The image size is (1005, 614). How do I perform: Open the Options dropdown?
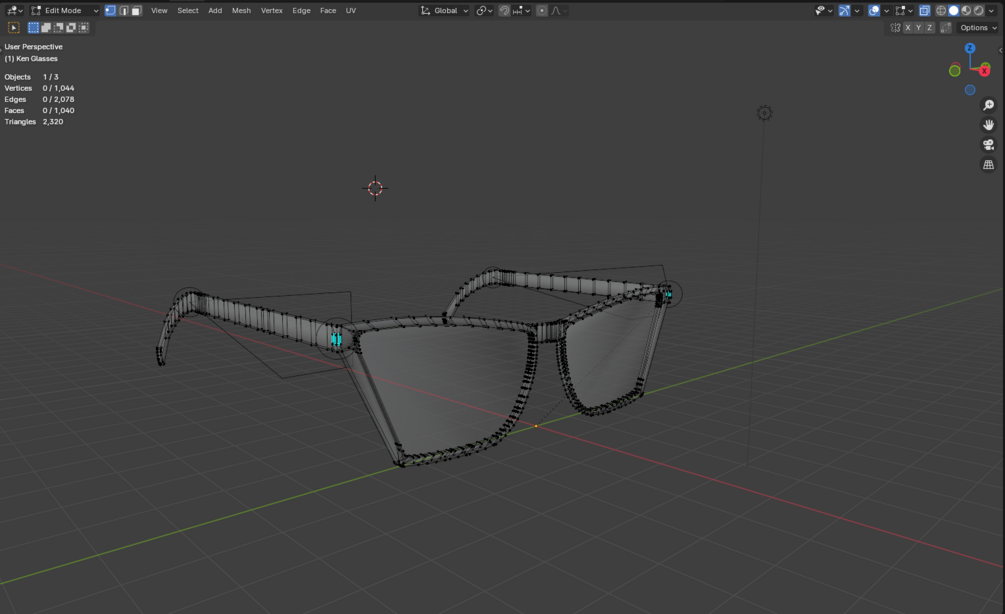(978, 28)
